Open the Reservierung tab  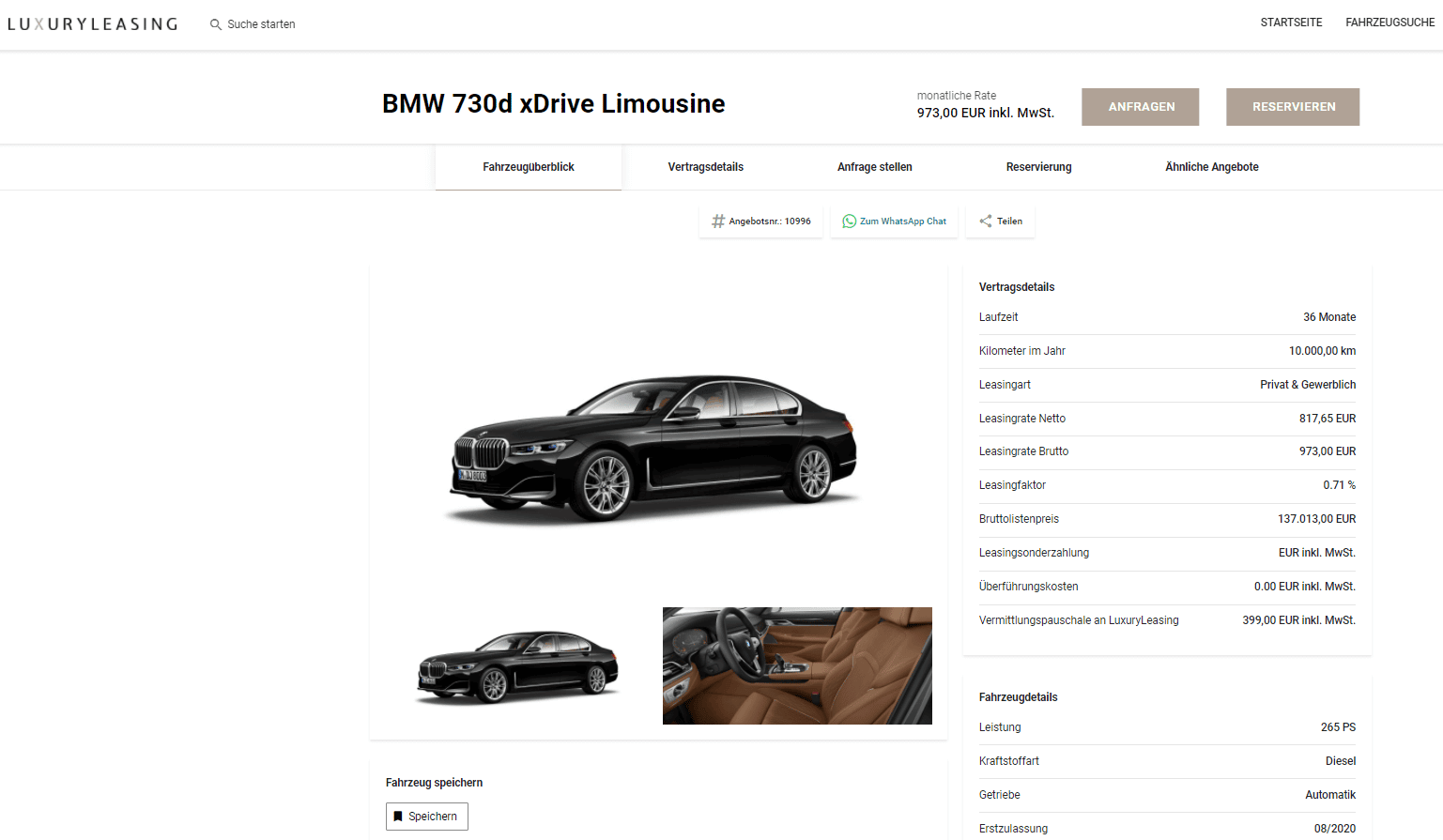pyautogui.click(x=1039, y=167)
